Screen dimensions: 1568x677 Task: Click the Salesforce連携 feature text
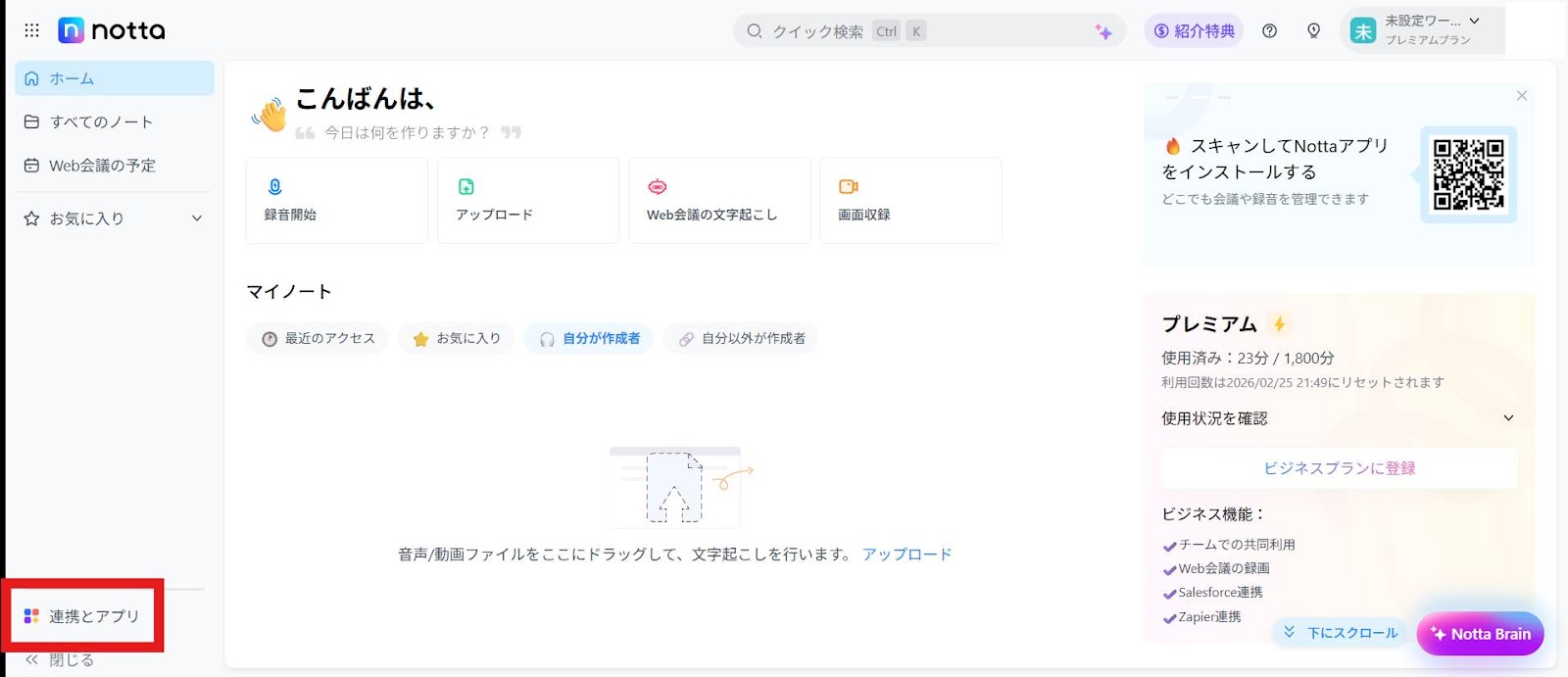pos(1220,593)
